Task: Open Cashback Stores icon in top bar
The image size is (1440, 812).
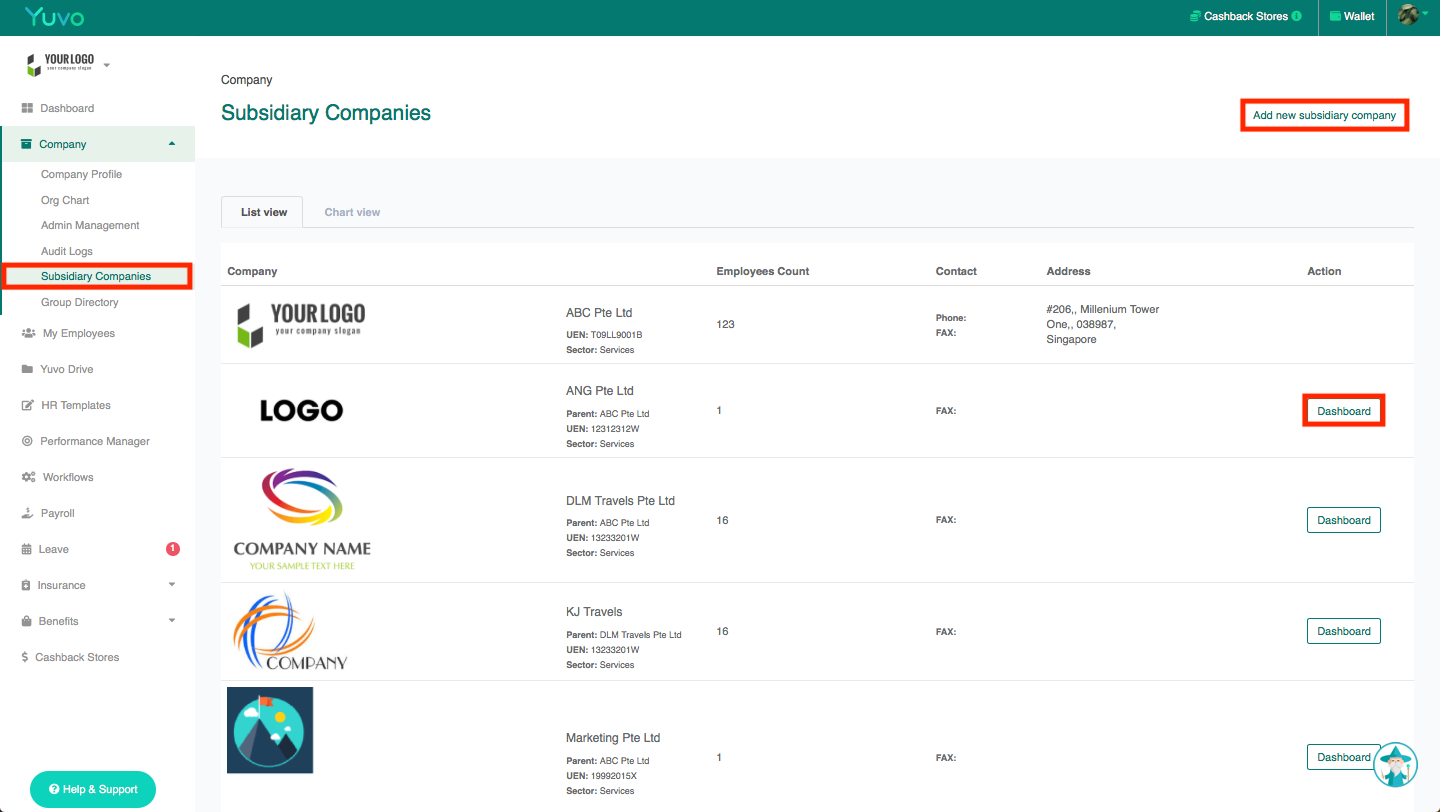Action: click(1195, 17)
